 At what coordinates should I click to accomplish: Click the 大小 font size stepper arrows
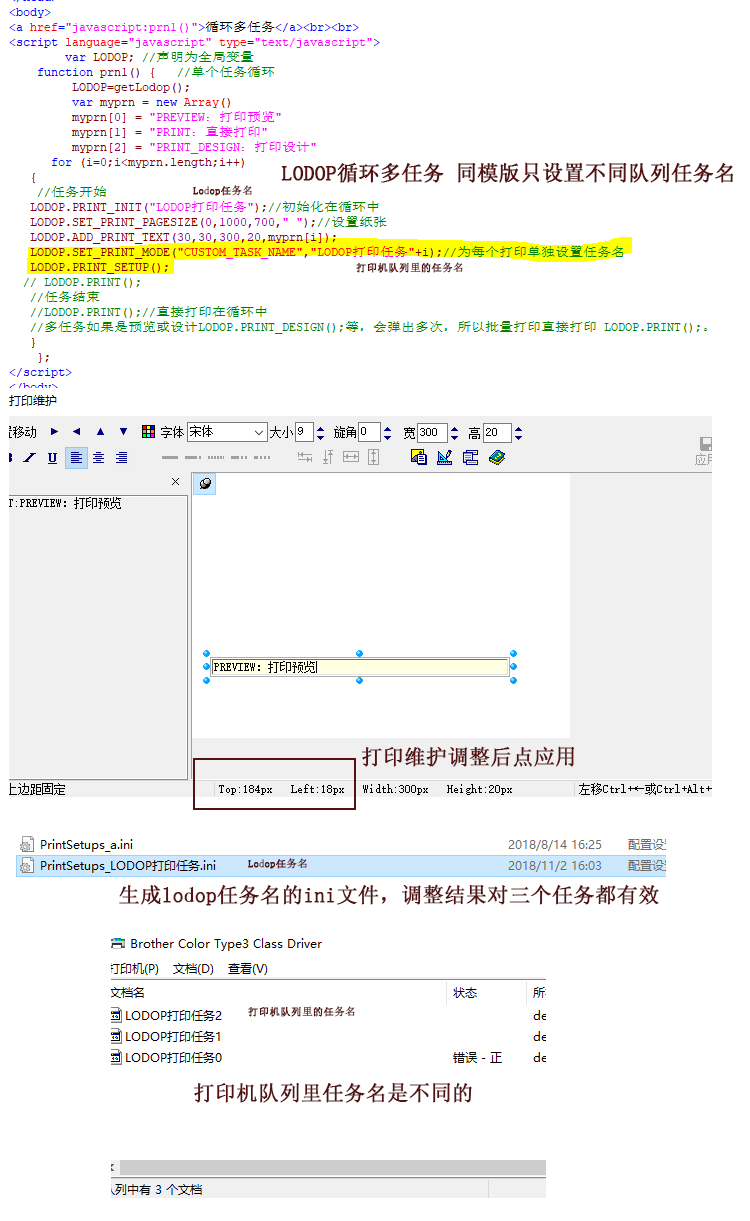320,433
